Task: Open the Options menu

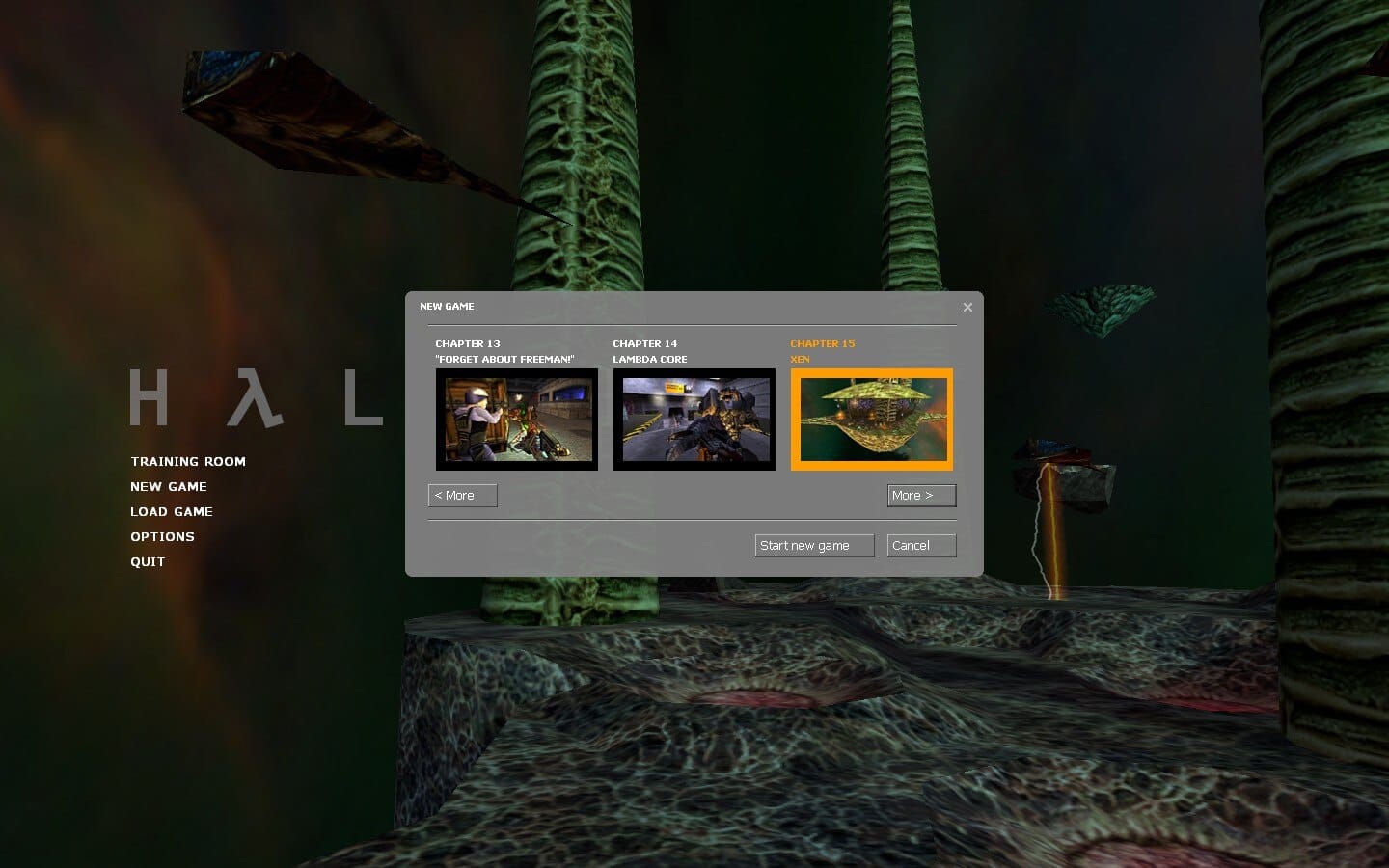Action: pyautogui.click(x=162, y=536)
